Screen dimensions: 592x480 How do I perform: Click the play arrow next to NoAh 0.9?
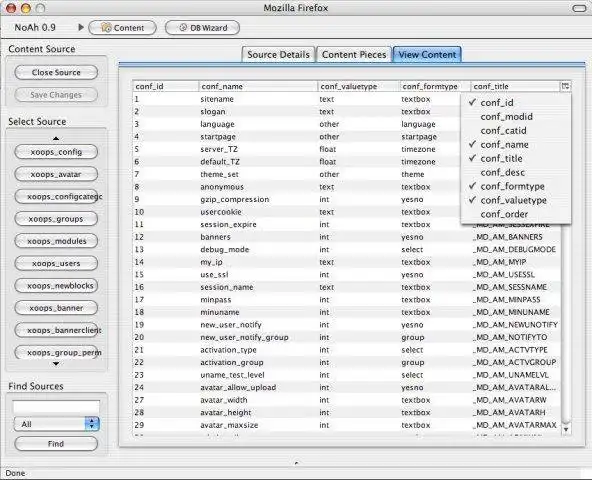click(81, 27)
